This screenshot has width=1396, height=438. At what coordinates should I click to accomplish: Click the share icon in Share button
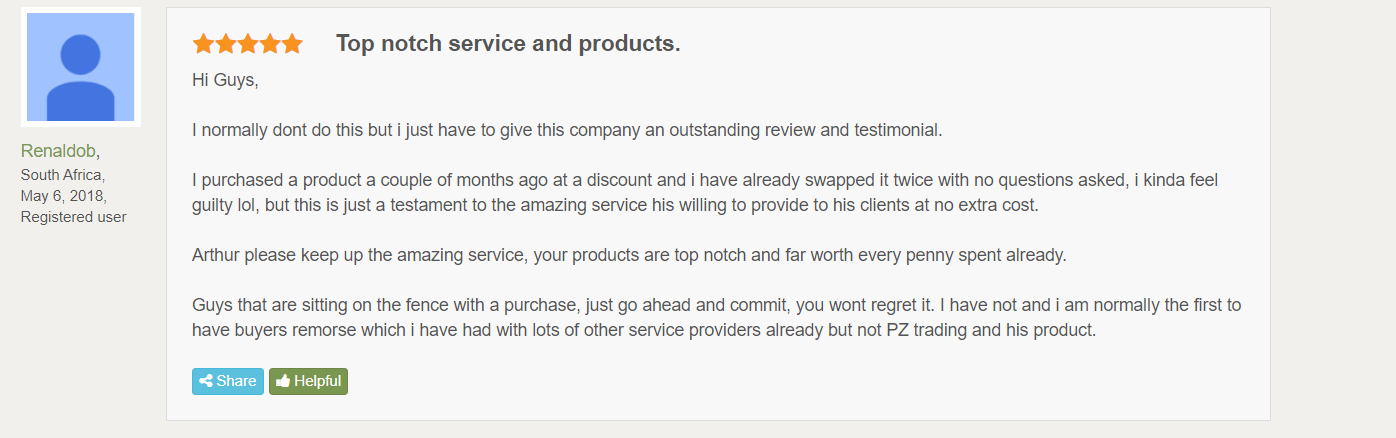click(206, 381)
